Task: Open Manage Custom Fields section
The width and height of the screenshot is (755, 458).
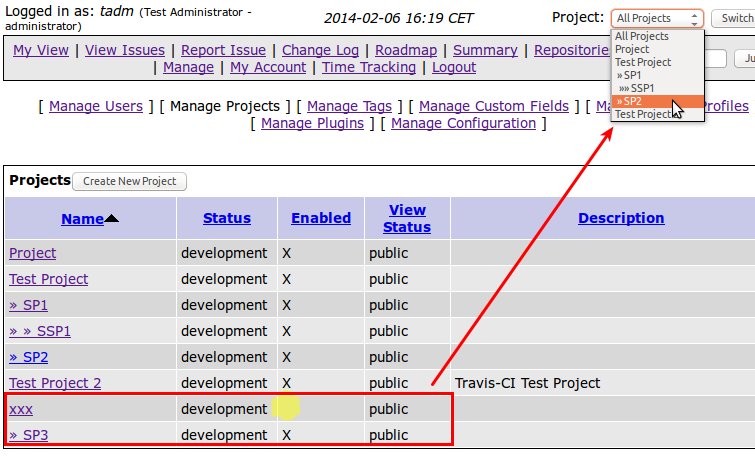Action: click(x=494, y=106)
